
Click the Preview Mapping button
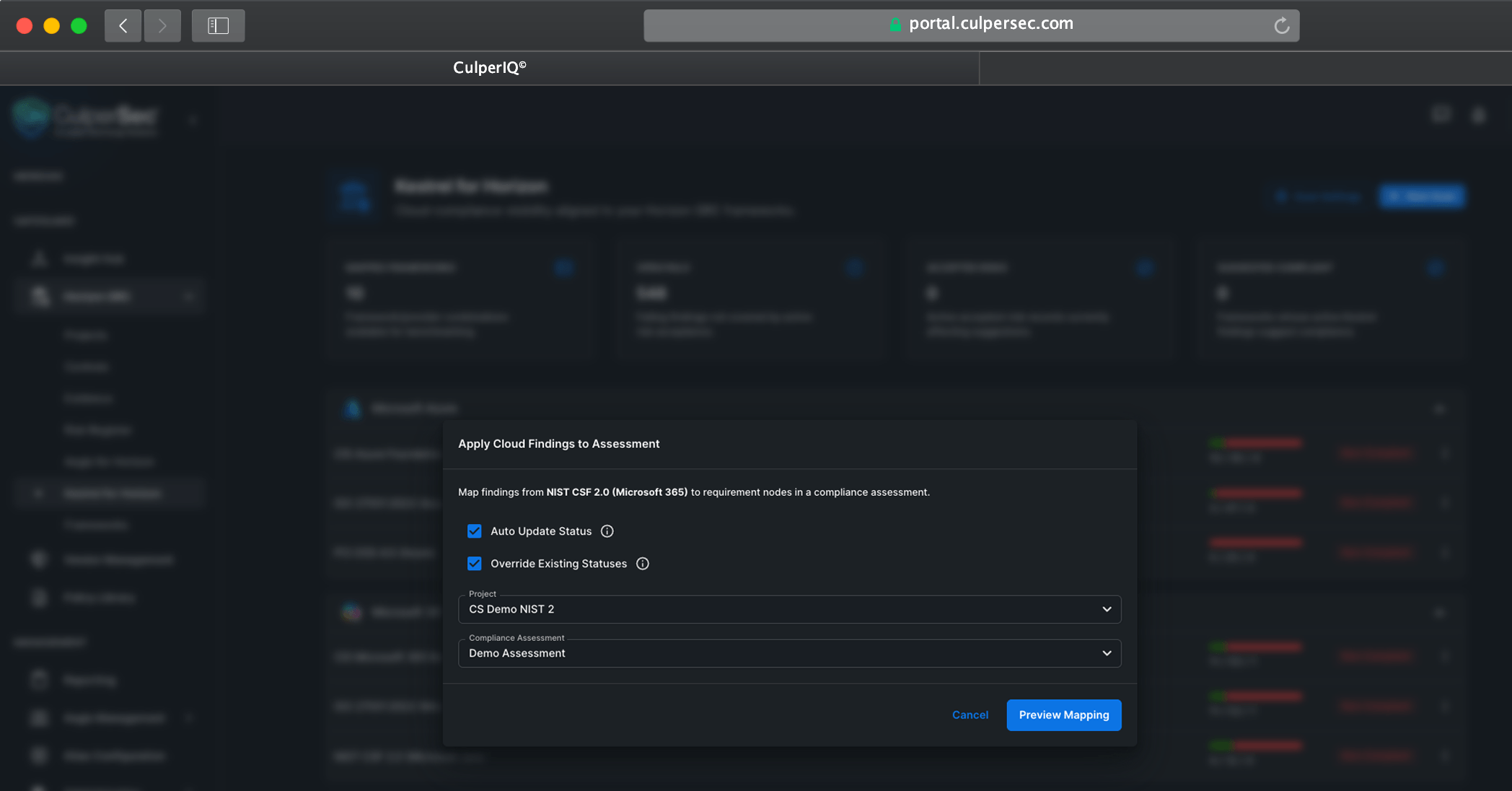coord(1064,715)
